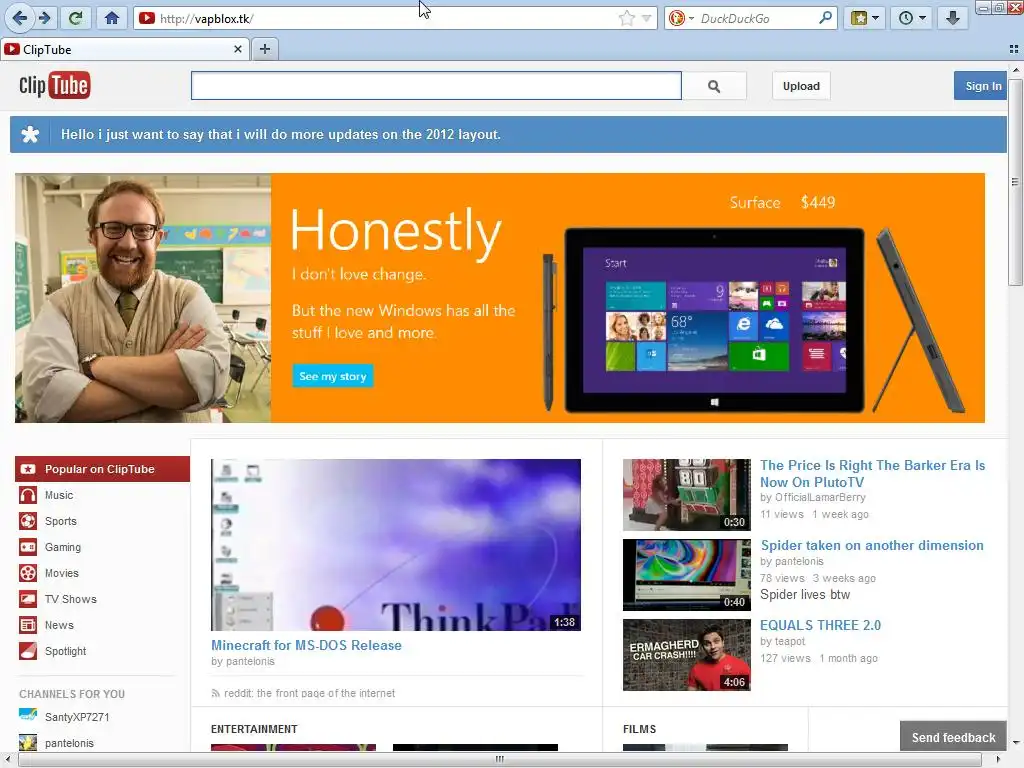The width and height of the screenshot is (1024, 768).
Task: Click the Gaming controller icon
Action: (28, 547)
